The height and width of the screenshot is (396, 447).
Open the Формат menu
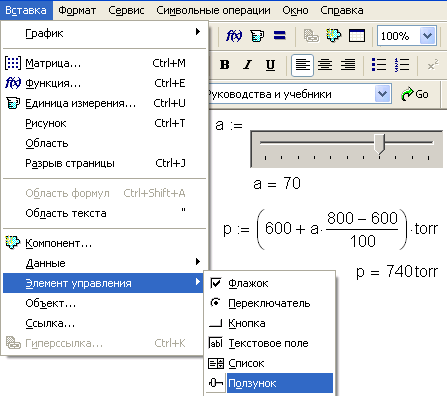(x=77, y=10)
